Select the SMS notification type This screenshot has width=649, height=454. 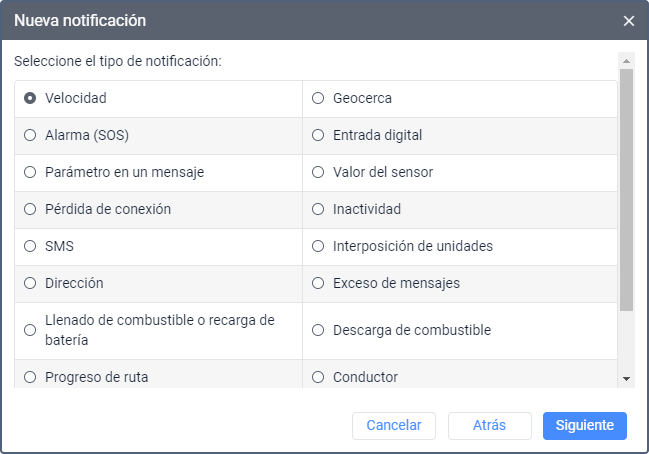click(x=30, y=246)
